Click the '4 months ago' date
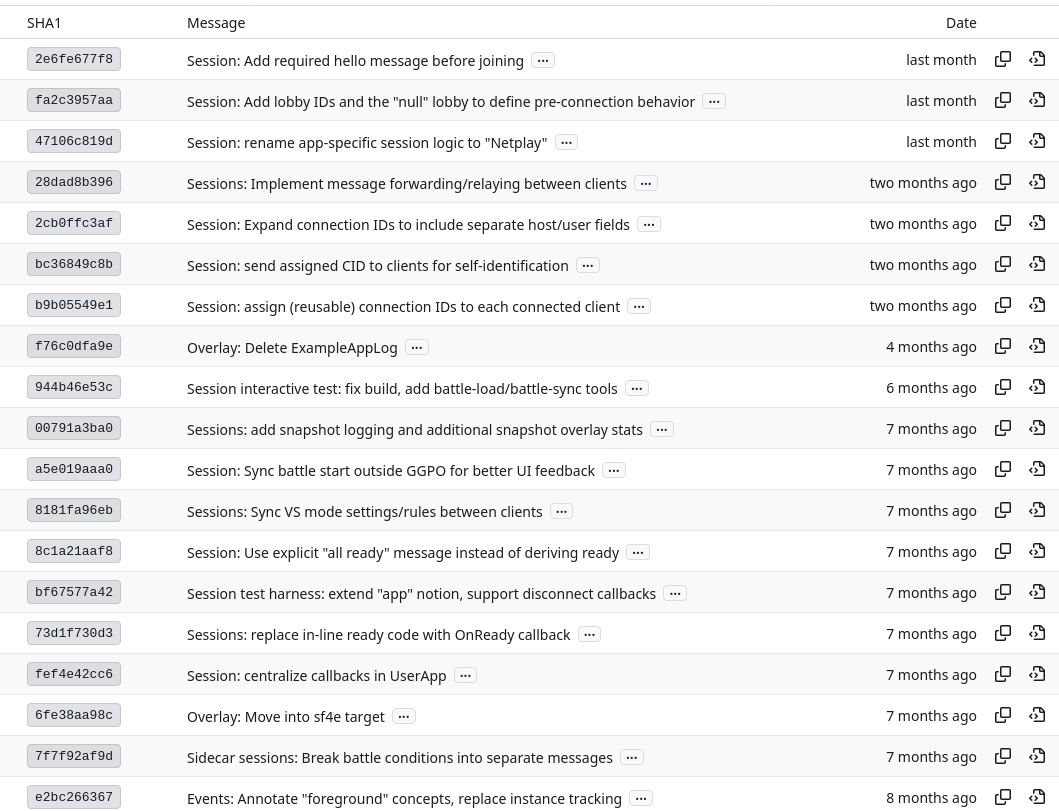 pyautogui.click(x=931, y=346)
